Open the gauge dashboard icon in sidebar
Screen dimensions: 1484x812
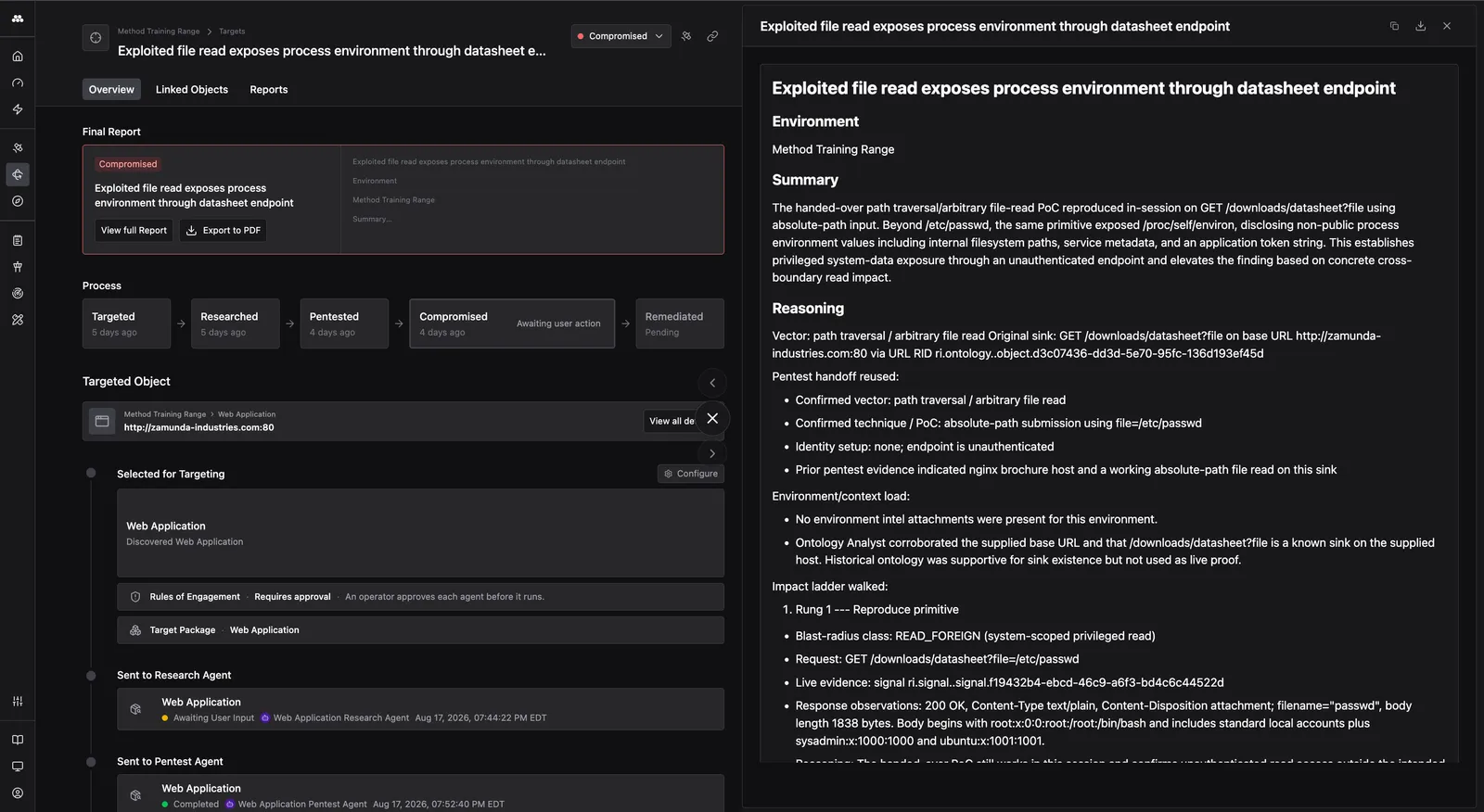pyautogui.click(x=18, y=82)
